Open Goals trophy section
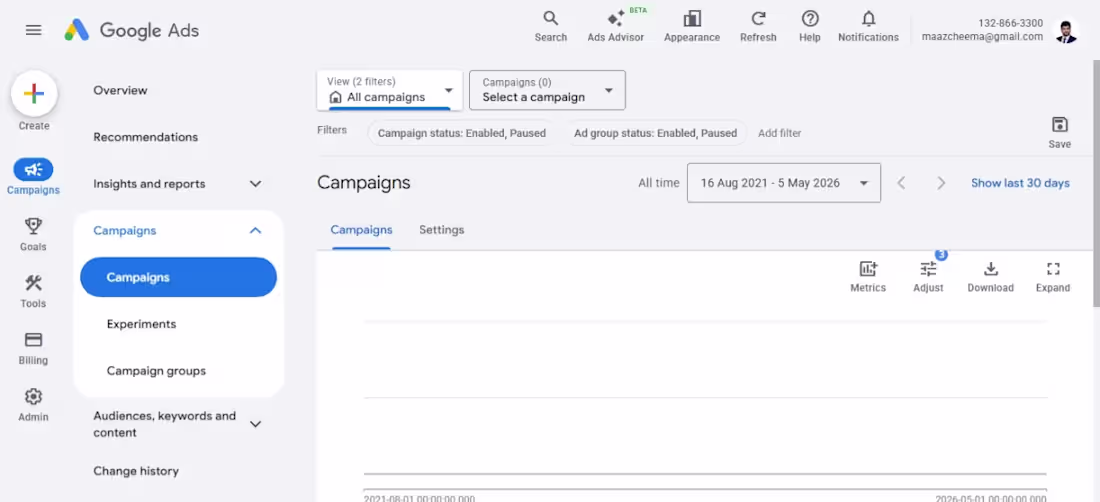 [x=33, y=233]
